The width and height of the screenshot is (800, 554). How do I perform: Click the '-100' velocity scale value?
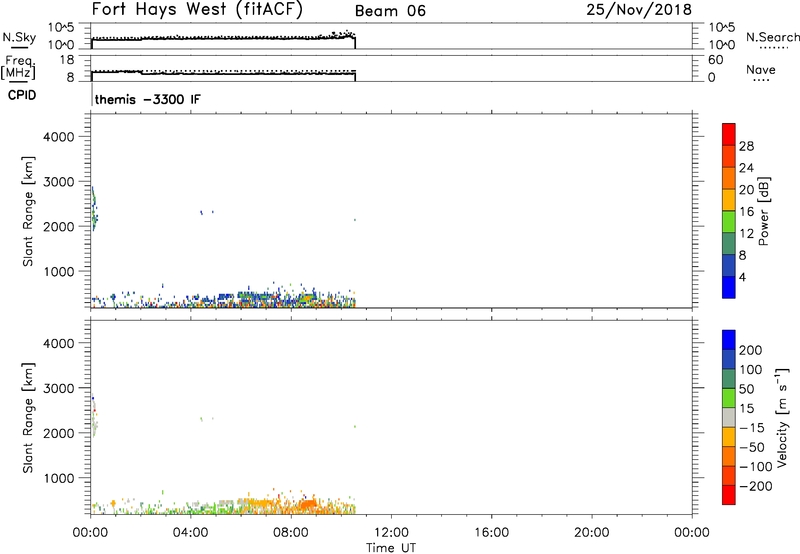click(756, 467)
